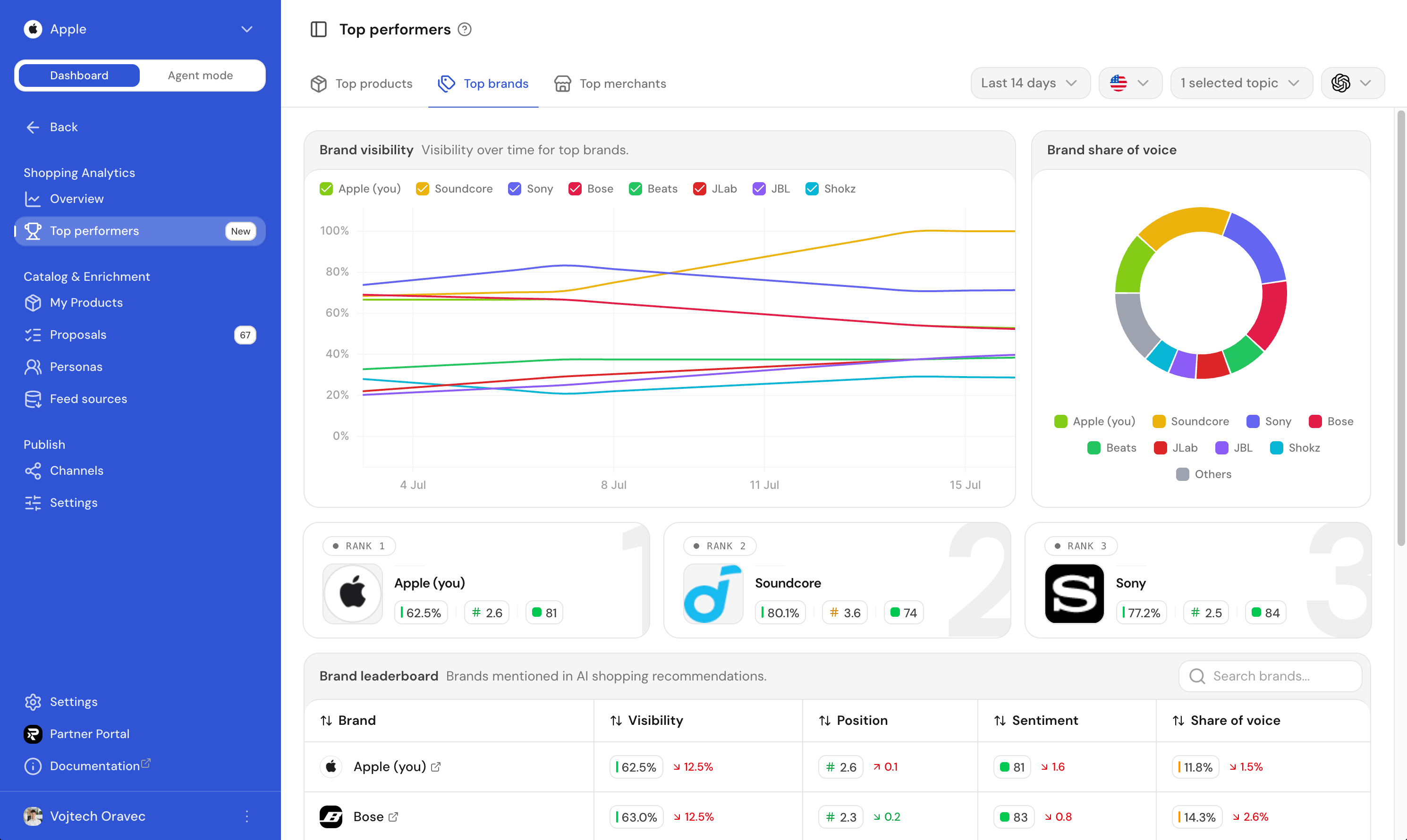Toggle the Beats legend checkbox
Viewport: 1407px width, 840px height.
coord(635,189)
